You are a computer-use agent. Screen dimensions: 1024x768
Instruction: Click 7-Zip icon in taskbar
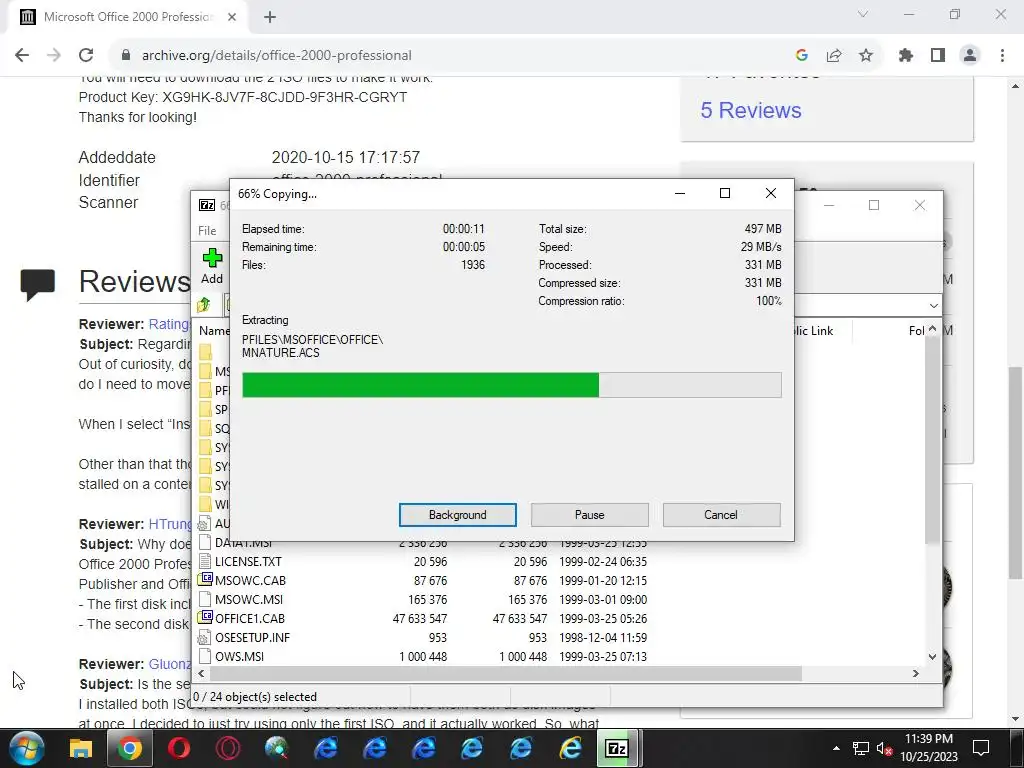[x=617, y=748]
